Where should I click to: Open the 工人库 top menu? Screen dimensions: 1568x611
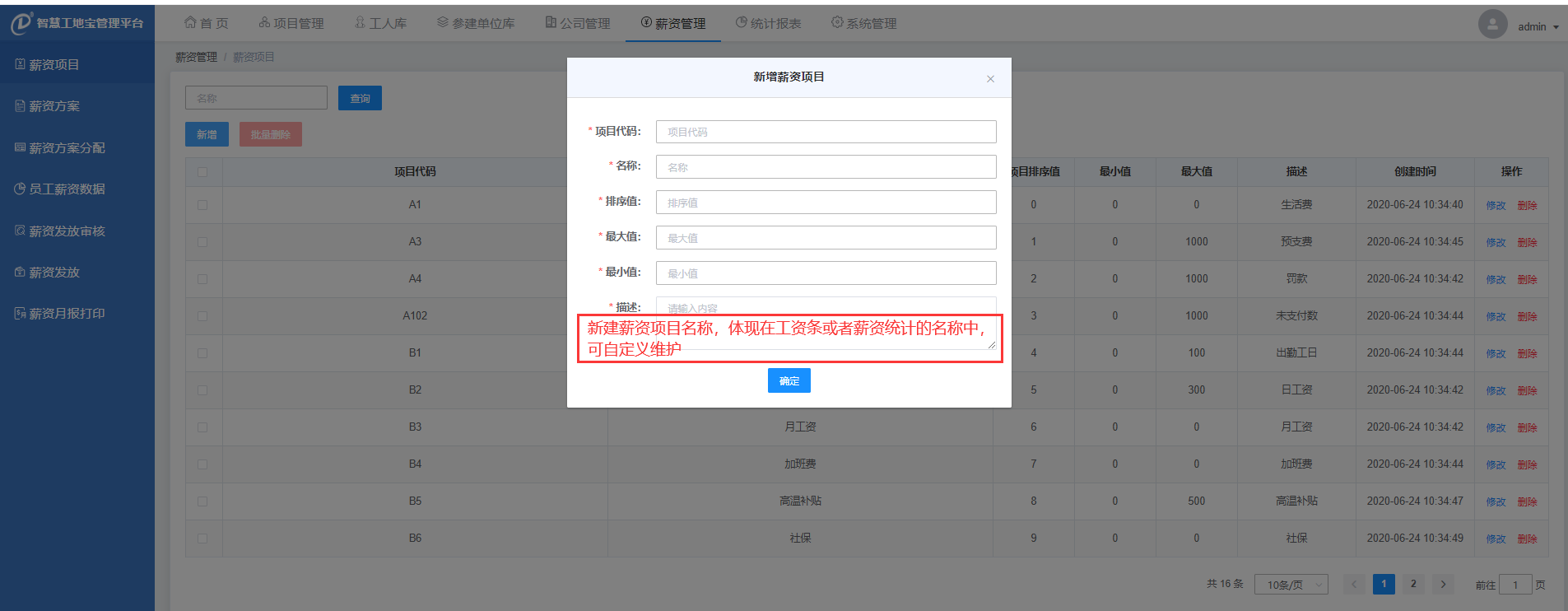[x=380, y=23]
